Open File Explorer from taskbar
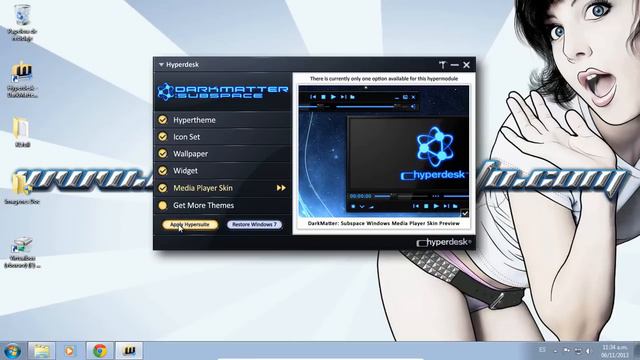 point(41,351)
